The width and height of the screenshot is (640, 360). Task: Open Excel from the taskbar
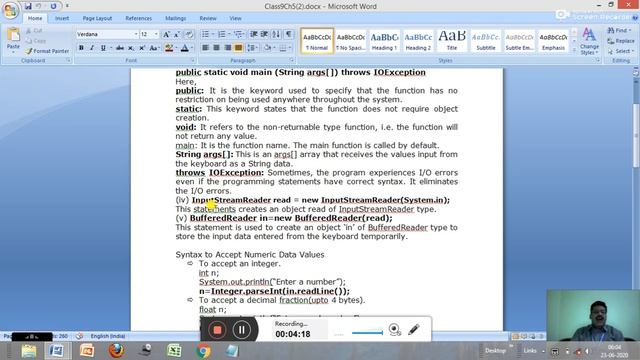[x=174, y=351]
